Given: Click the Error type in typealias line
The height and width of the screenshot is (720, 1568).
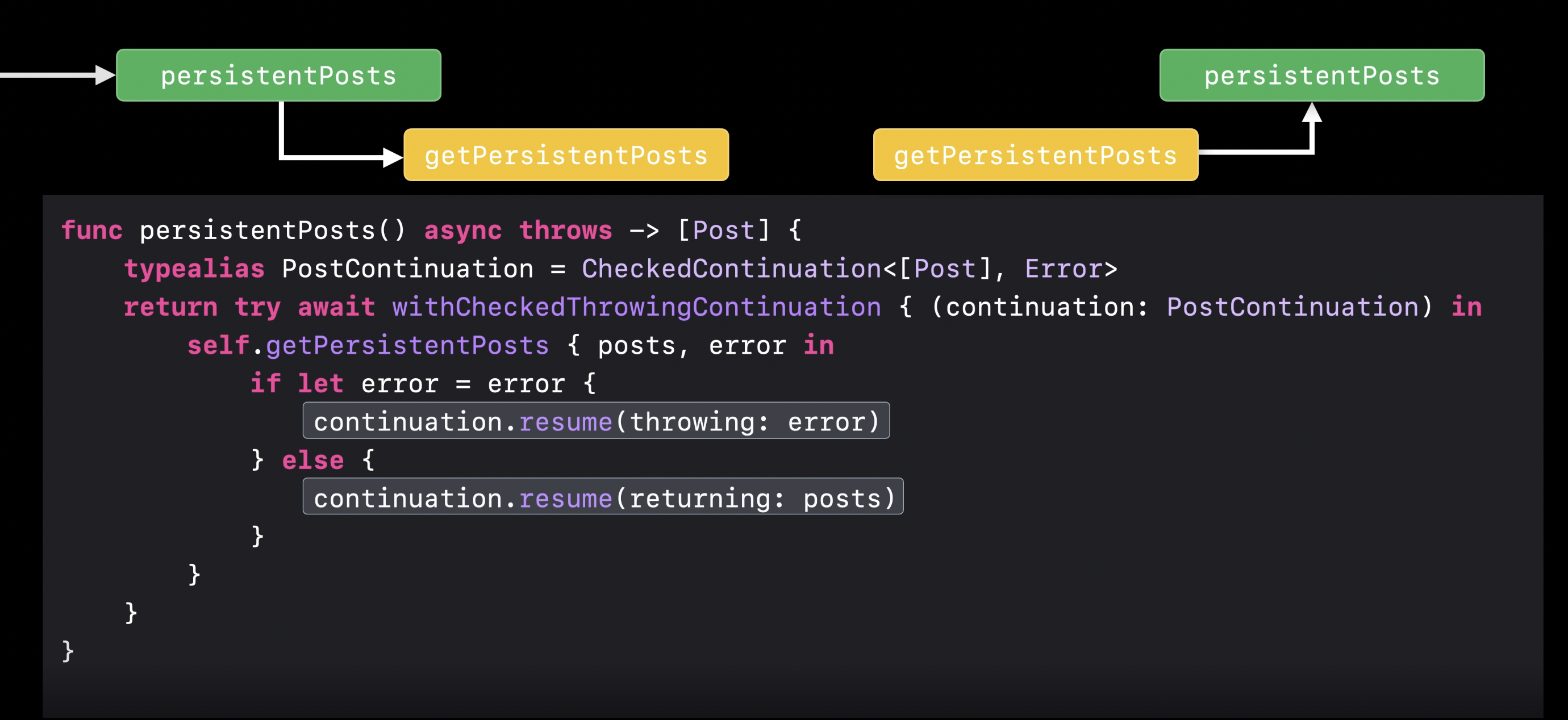Looking at the screenshot, I should click(x=1063, y=269).
